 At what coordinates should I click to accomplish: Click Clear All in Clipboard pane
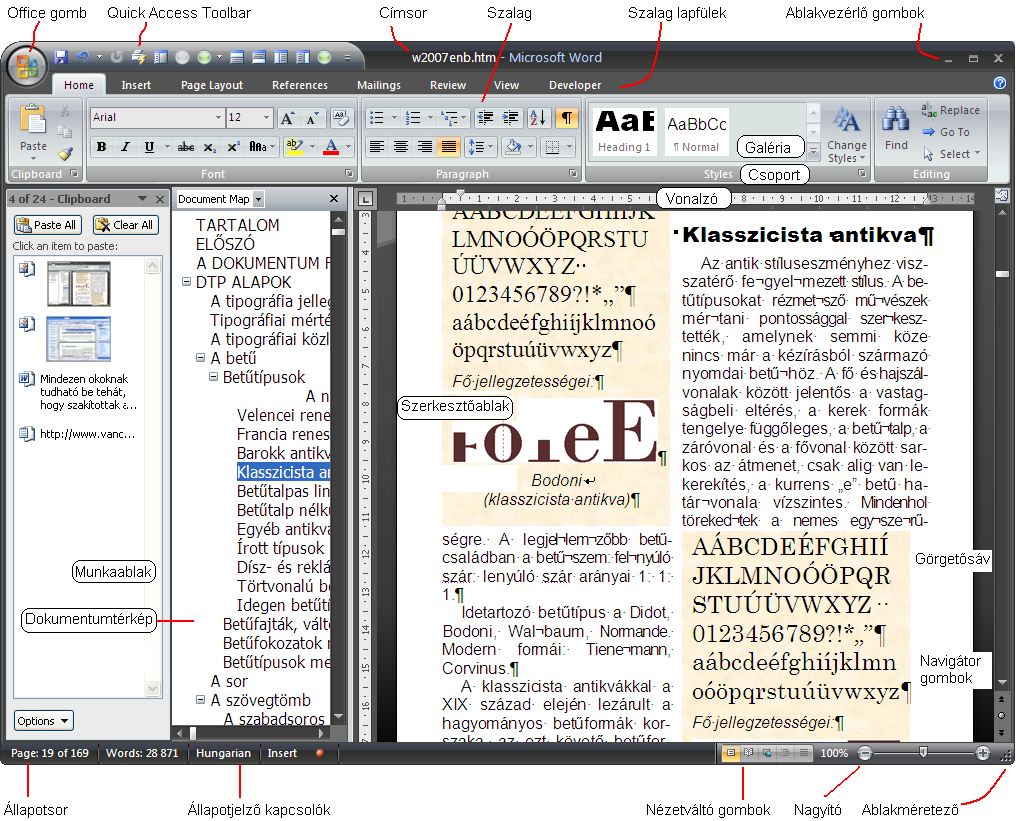pyautogui.click(x=126, y=225)
